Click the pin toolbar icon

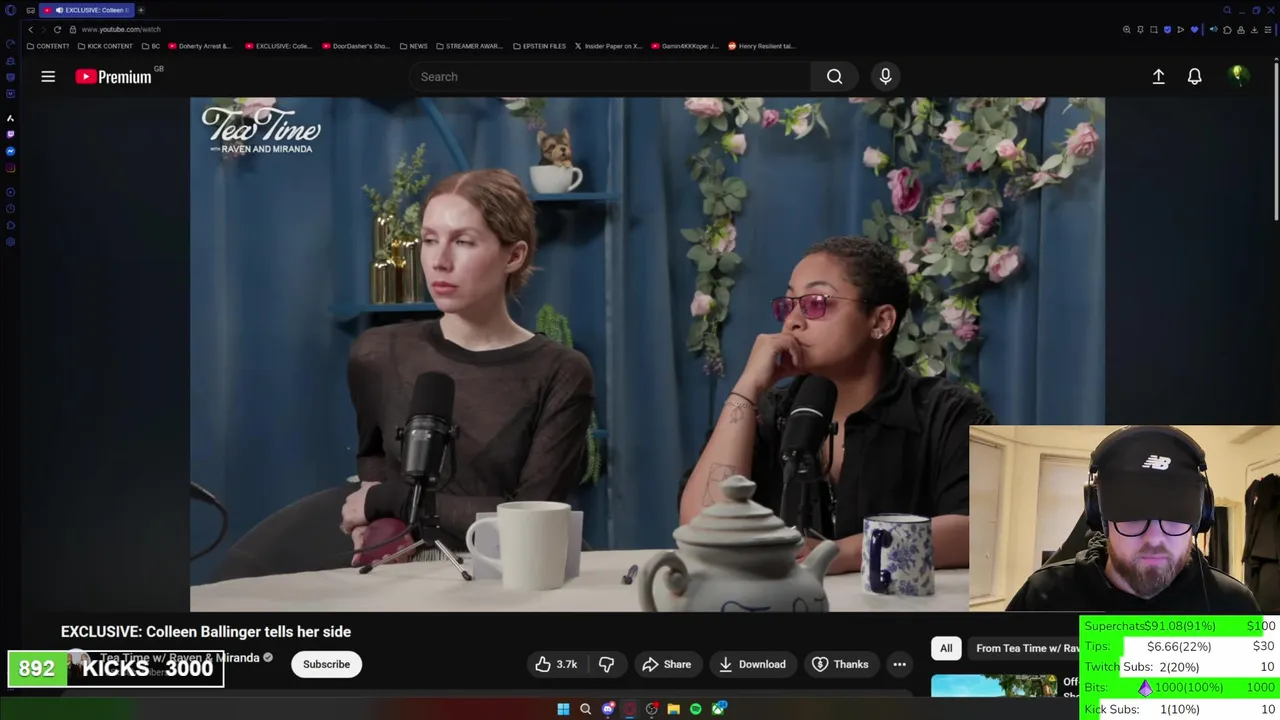[x=1140, y=30]
